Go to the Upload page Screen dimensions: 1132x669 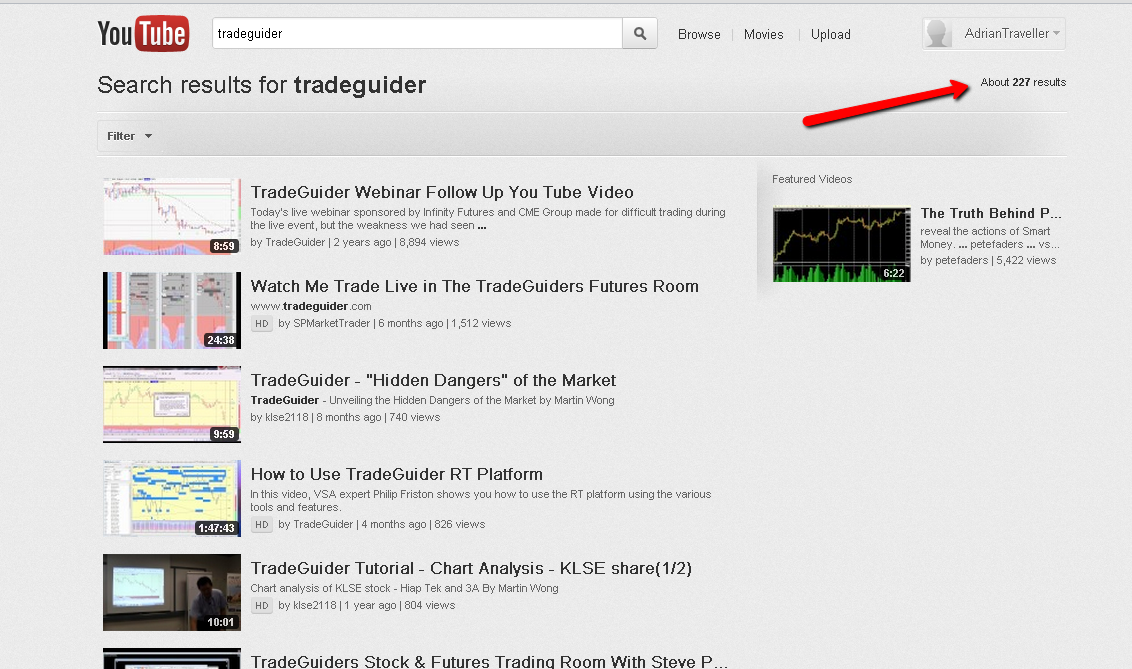830,35
